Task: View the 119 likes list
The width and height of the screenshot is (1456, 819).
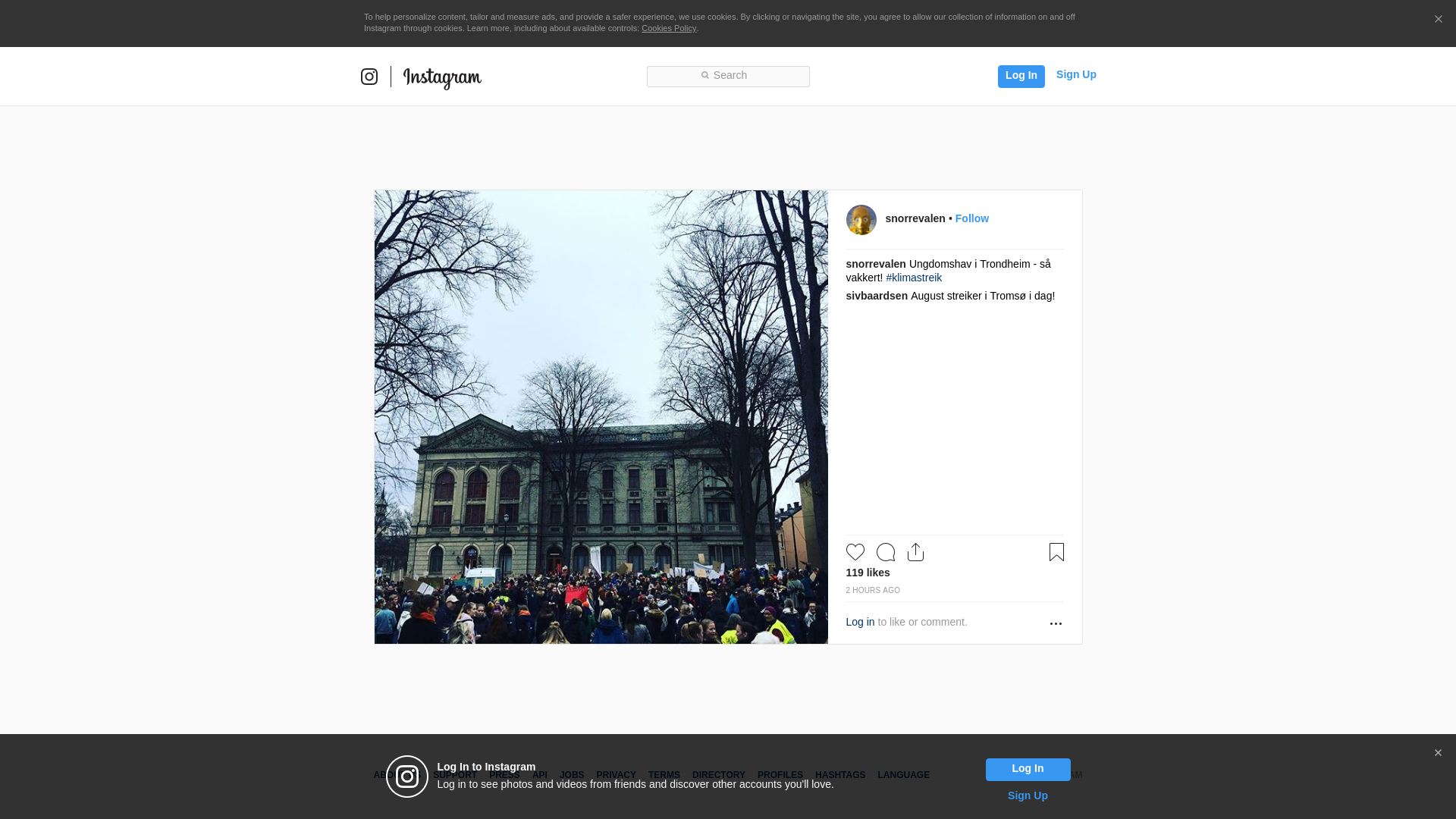Action: tap(868, 573)
